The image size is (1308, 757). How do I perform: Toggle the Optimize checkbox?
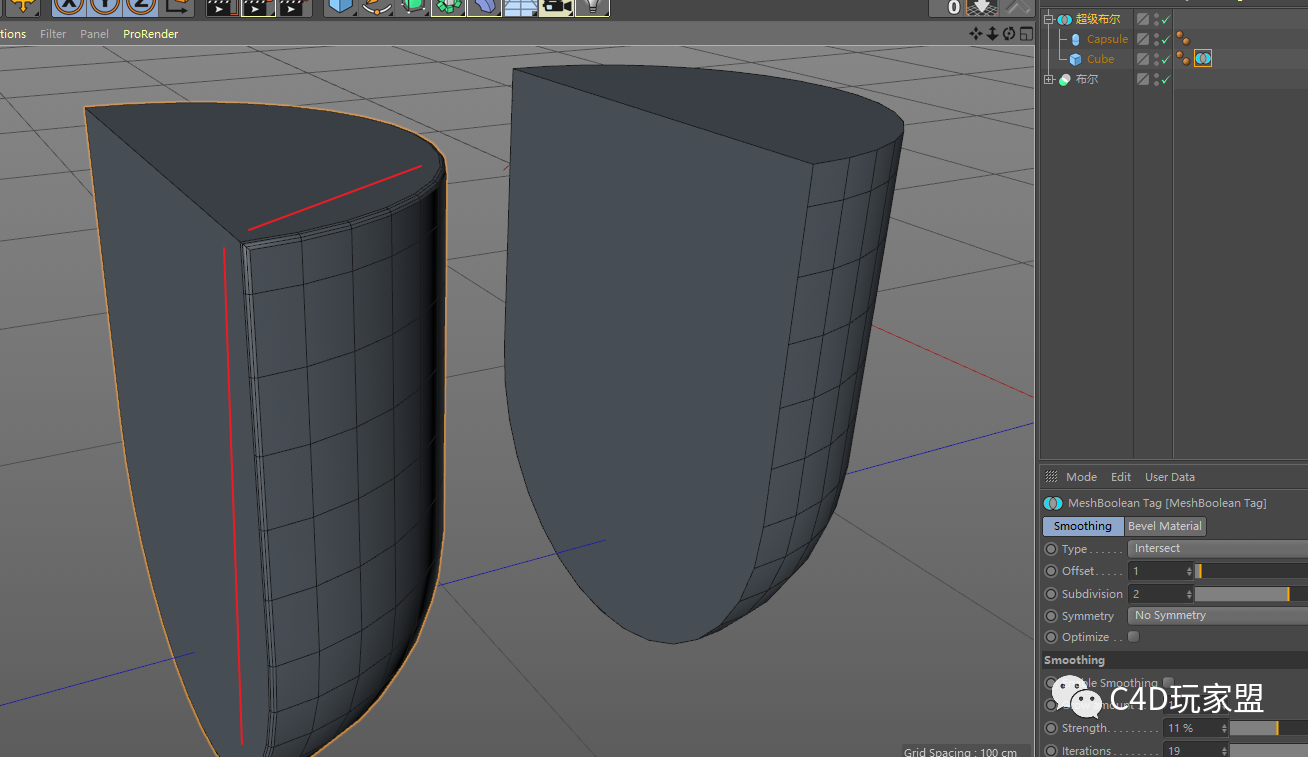[1133, 637]
